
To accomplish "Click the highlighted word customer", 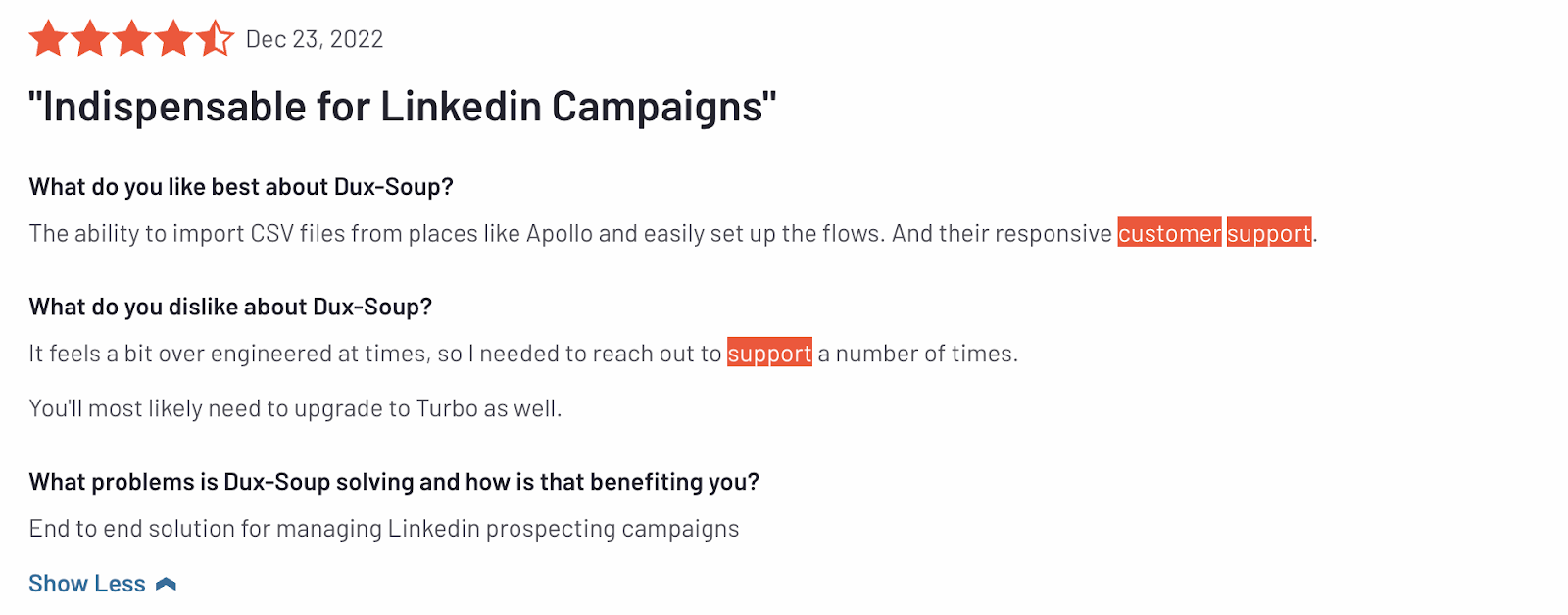I will point(1169,233).
